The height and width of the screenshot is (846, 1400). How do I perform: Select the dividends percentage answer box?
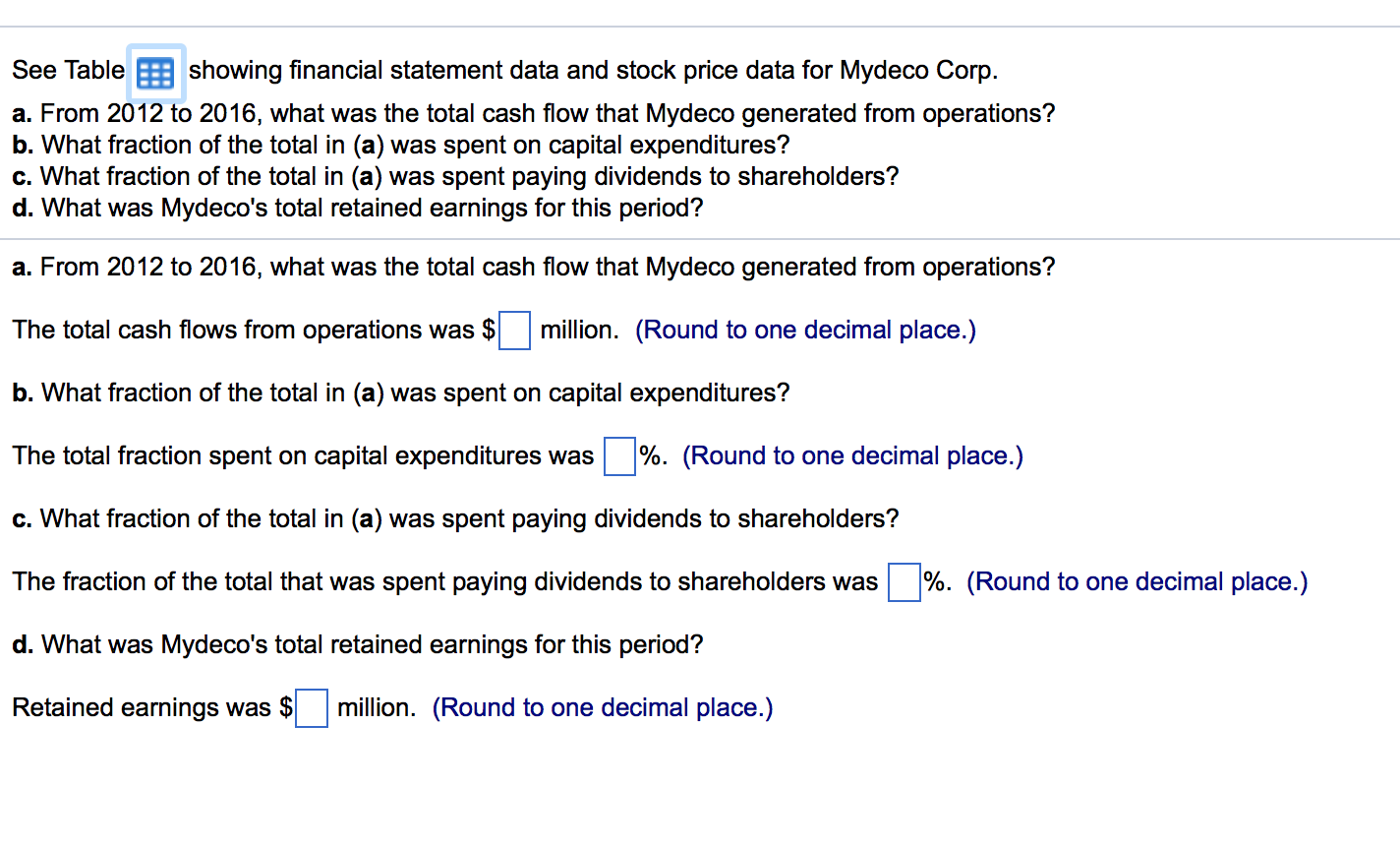[x=904, y=582]
